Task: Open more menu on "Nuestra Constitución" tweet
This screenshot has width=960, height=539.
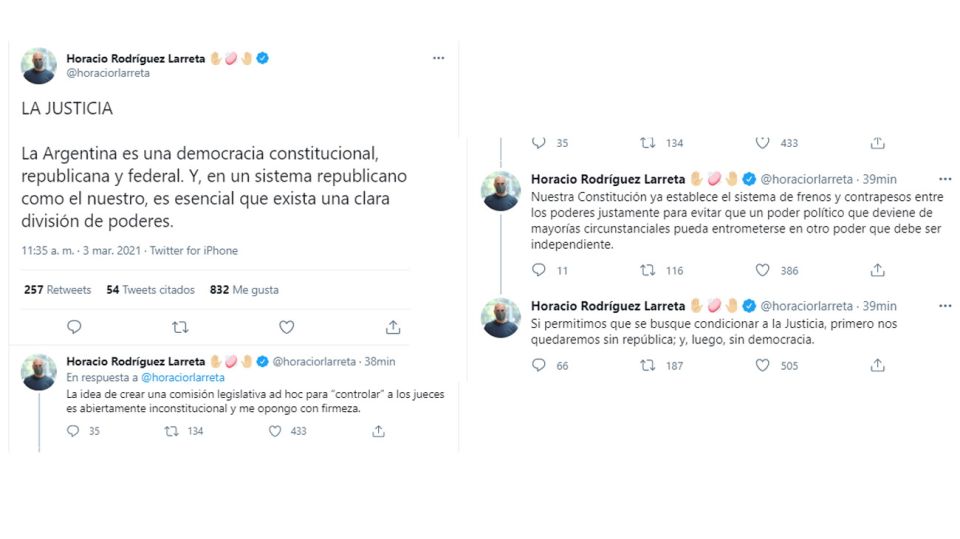Action: (945, 179)
